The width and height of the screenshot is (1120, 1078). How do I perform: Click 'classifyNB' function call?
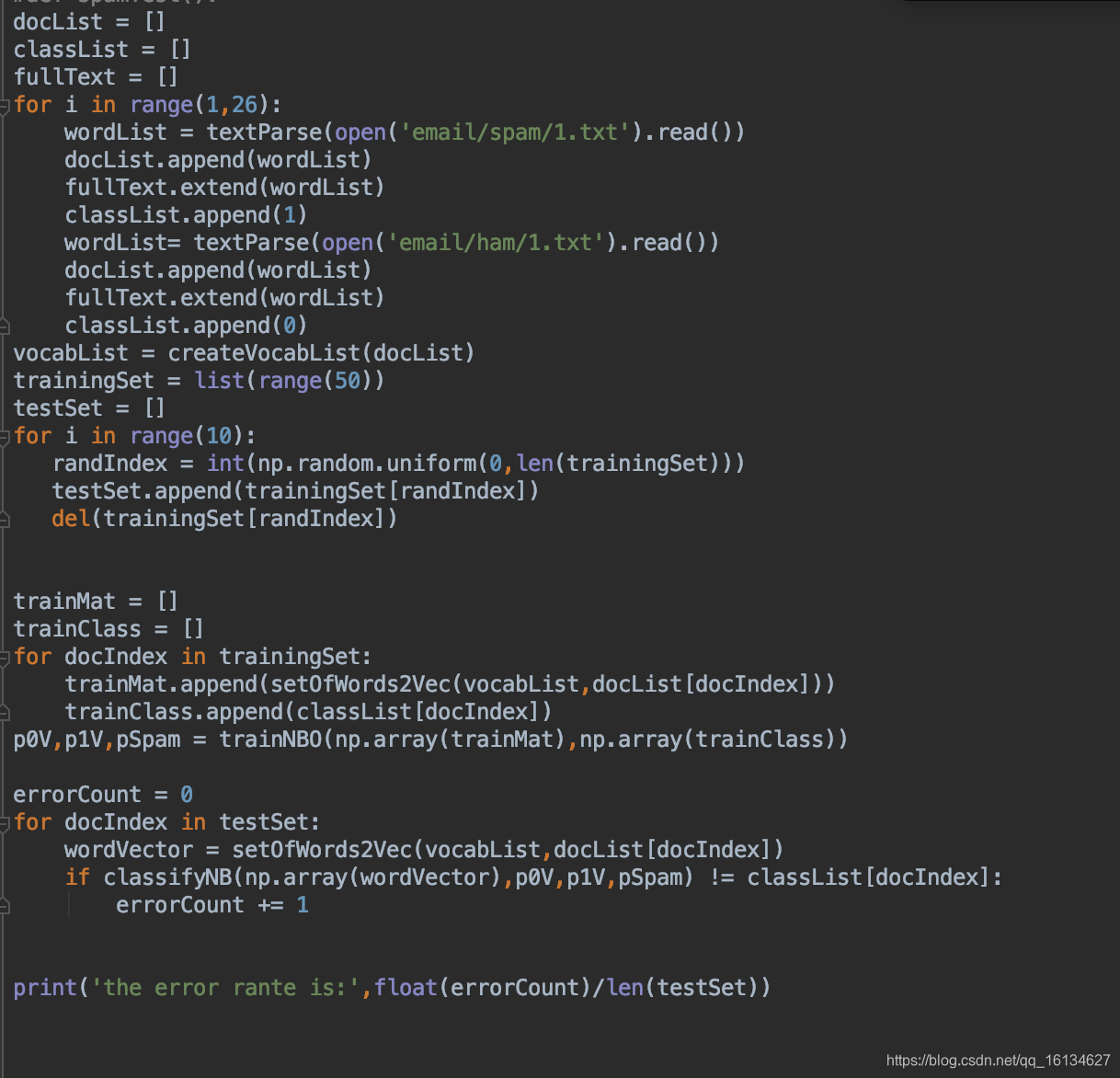[x=167, y=877]
